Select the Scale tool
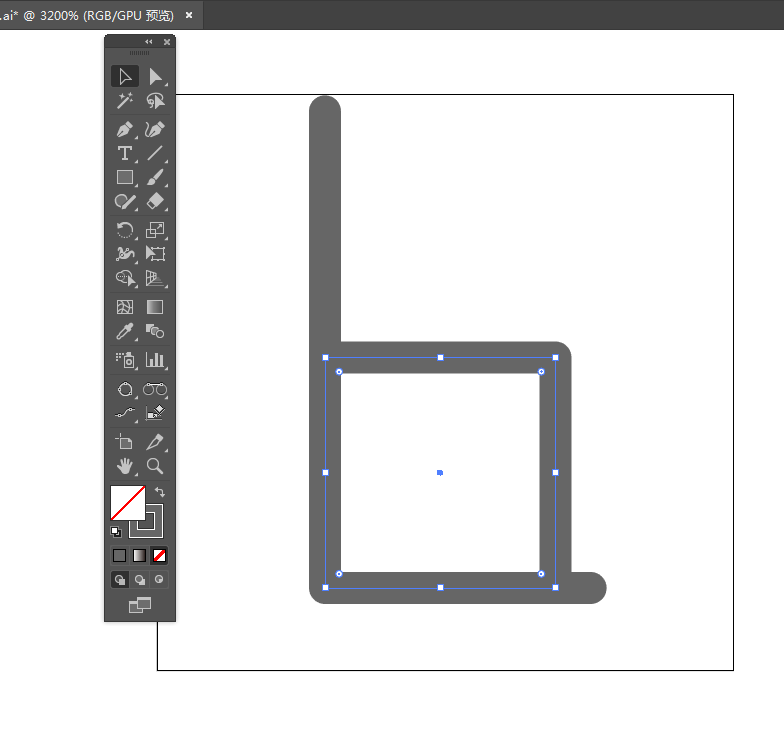The height and width of the screenshot is (749, 784). (155, 230)
